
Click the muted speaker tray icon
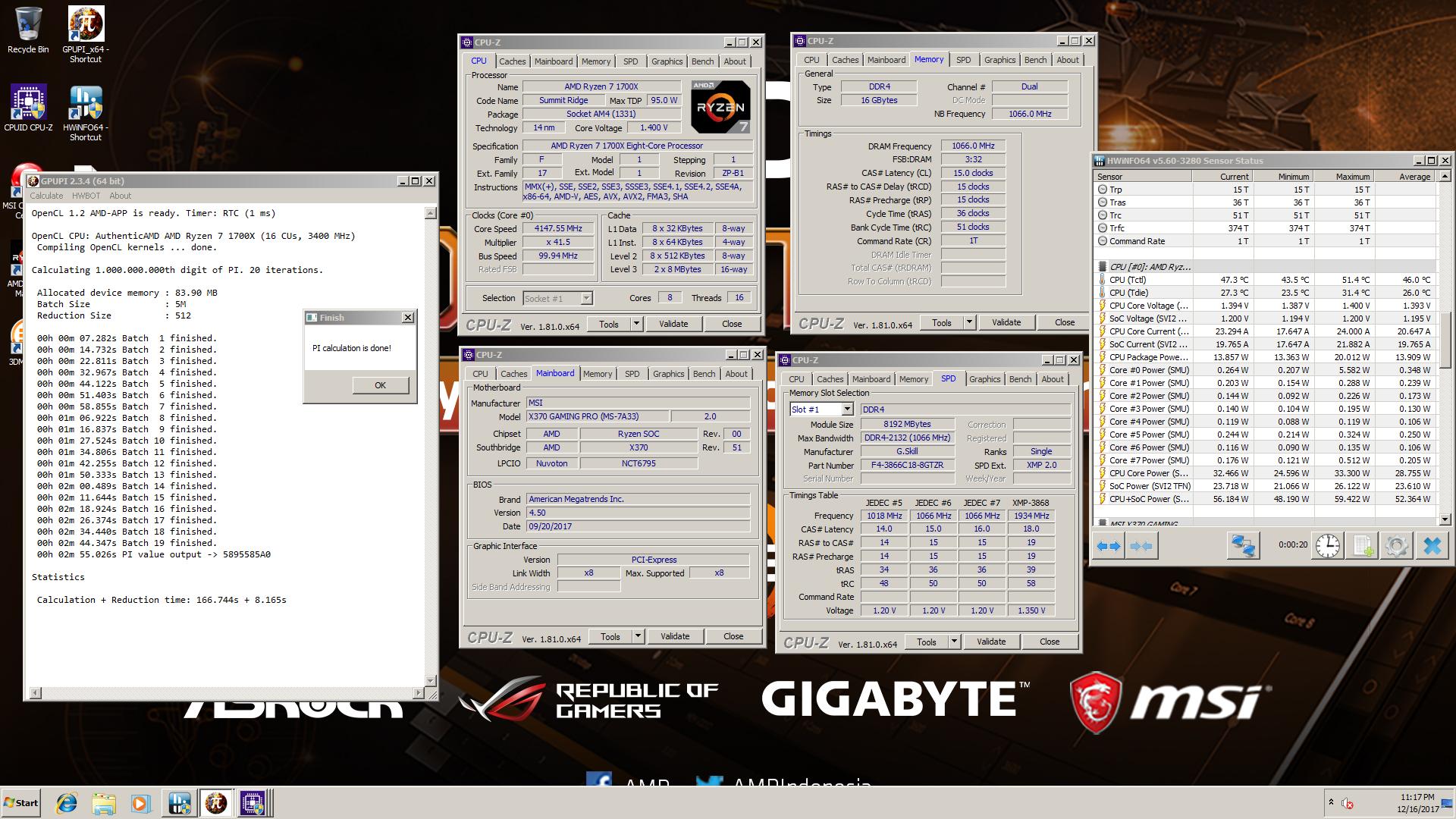(x=1348, y=803)
